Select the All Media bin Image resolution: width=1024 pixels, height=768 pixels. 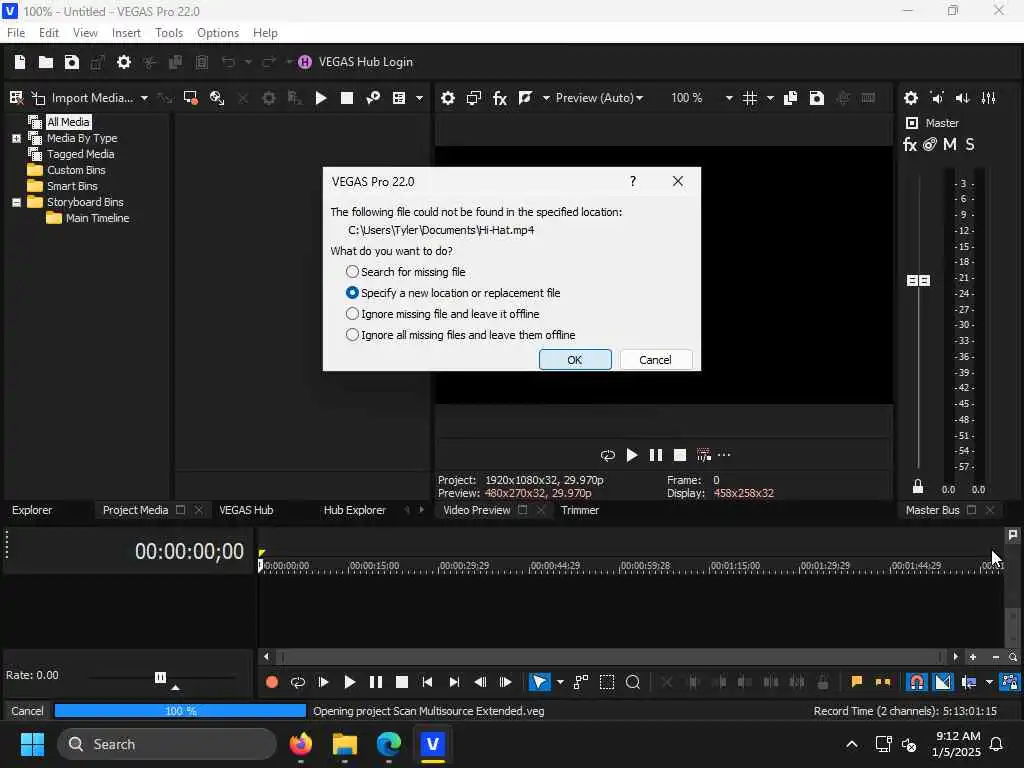click(68, 122)
